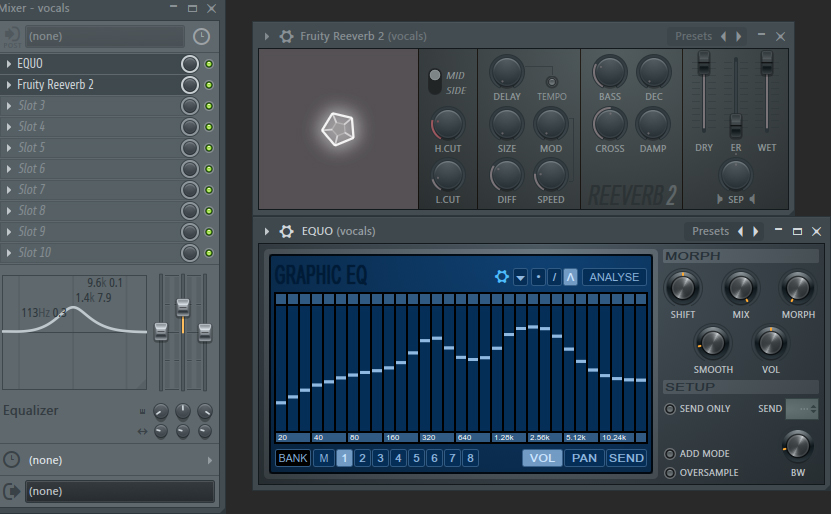Viewport: 831px width, 514px height.
Task: Click the Reeverb L.CUT knob
Action: [448, 176]
